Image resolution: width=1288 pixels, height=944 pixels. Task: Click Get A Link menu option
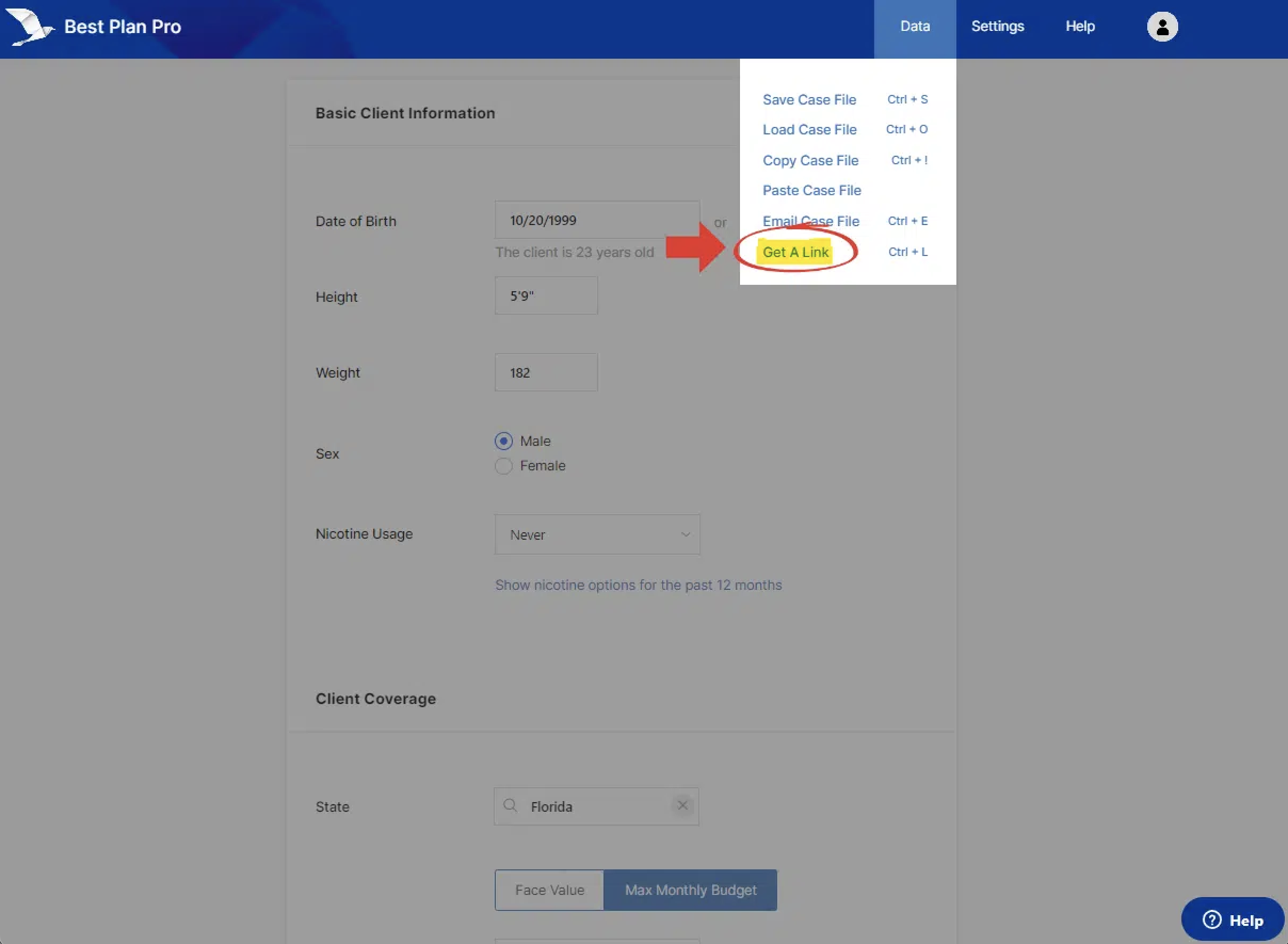[x=795, y=252]
